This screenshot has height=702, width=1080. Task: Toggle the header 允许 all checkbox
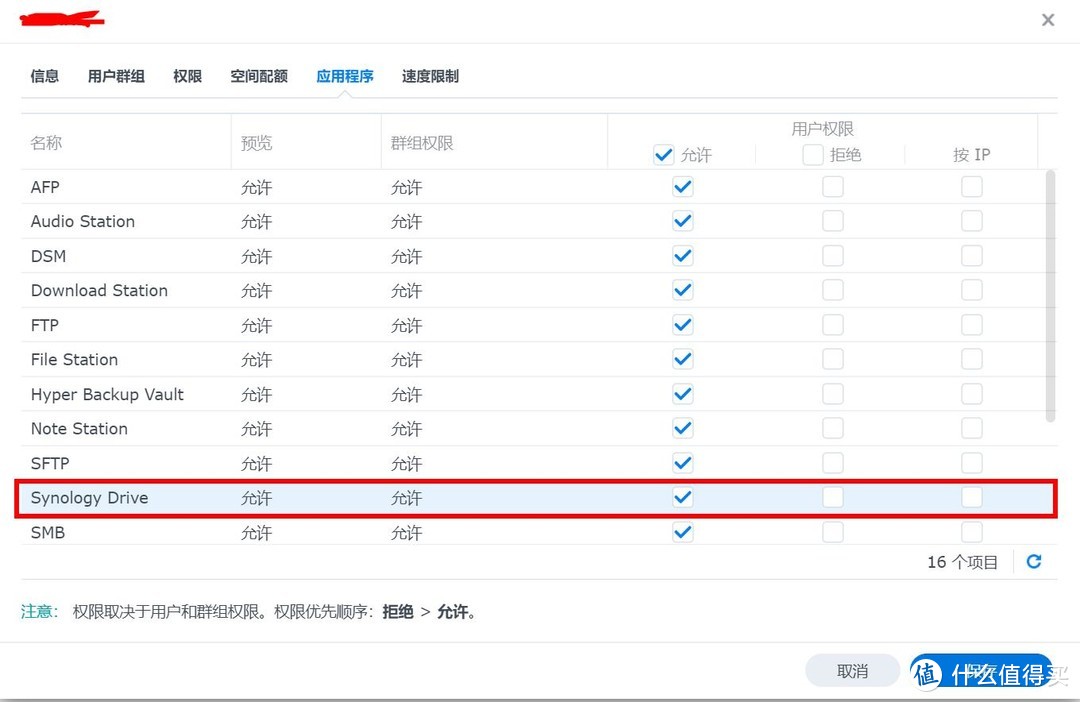(663, 154)
